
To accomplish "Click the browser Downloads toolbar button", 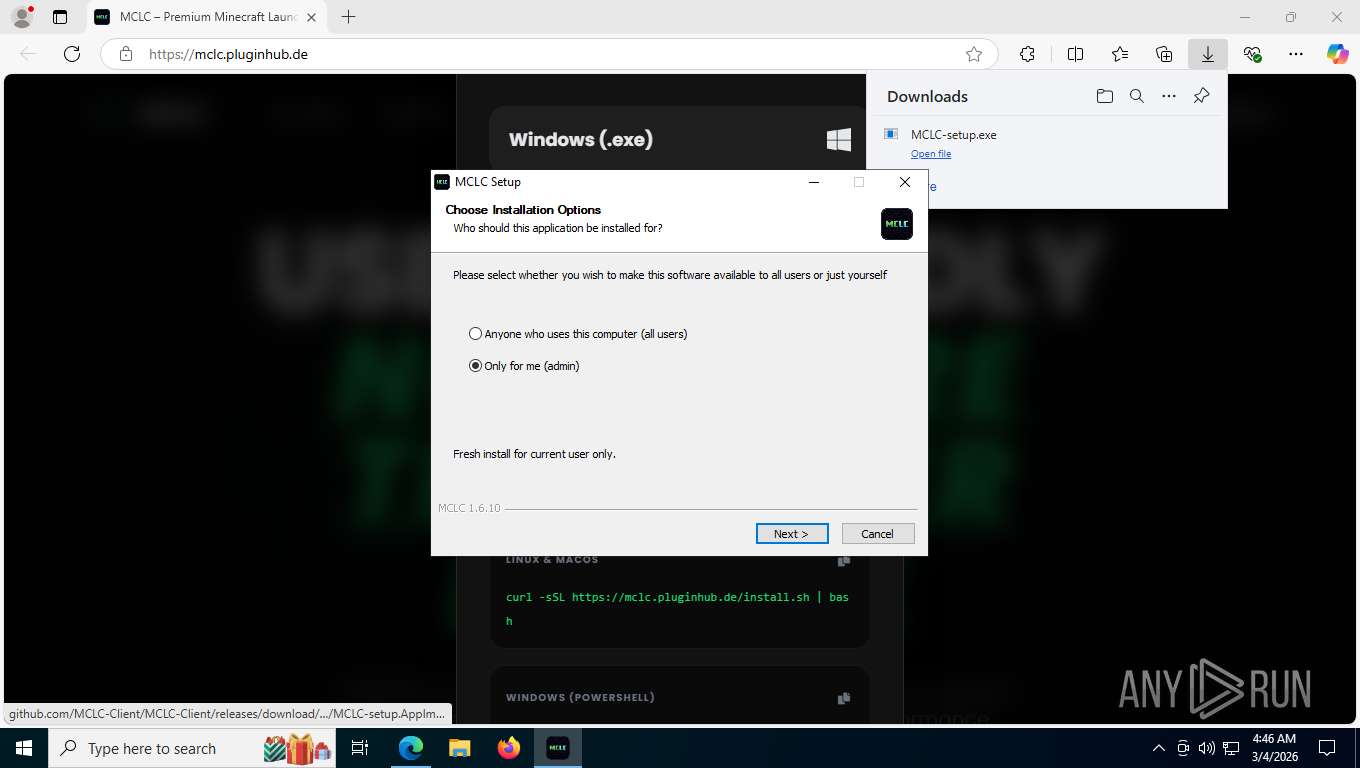I will 1208,54.
